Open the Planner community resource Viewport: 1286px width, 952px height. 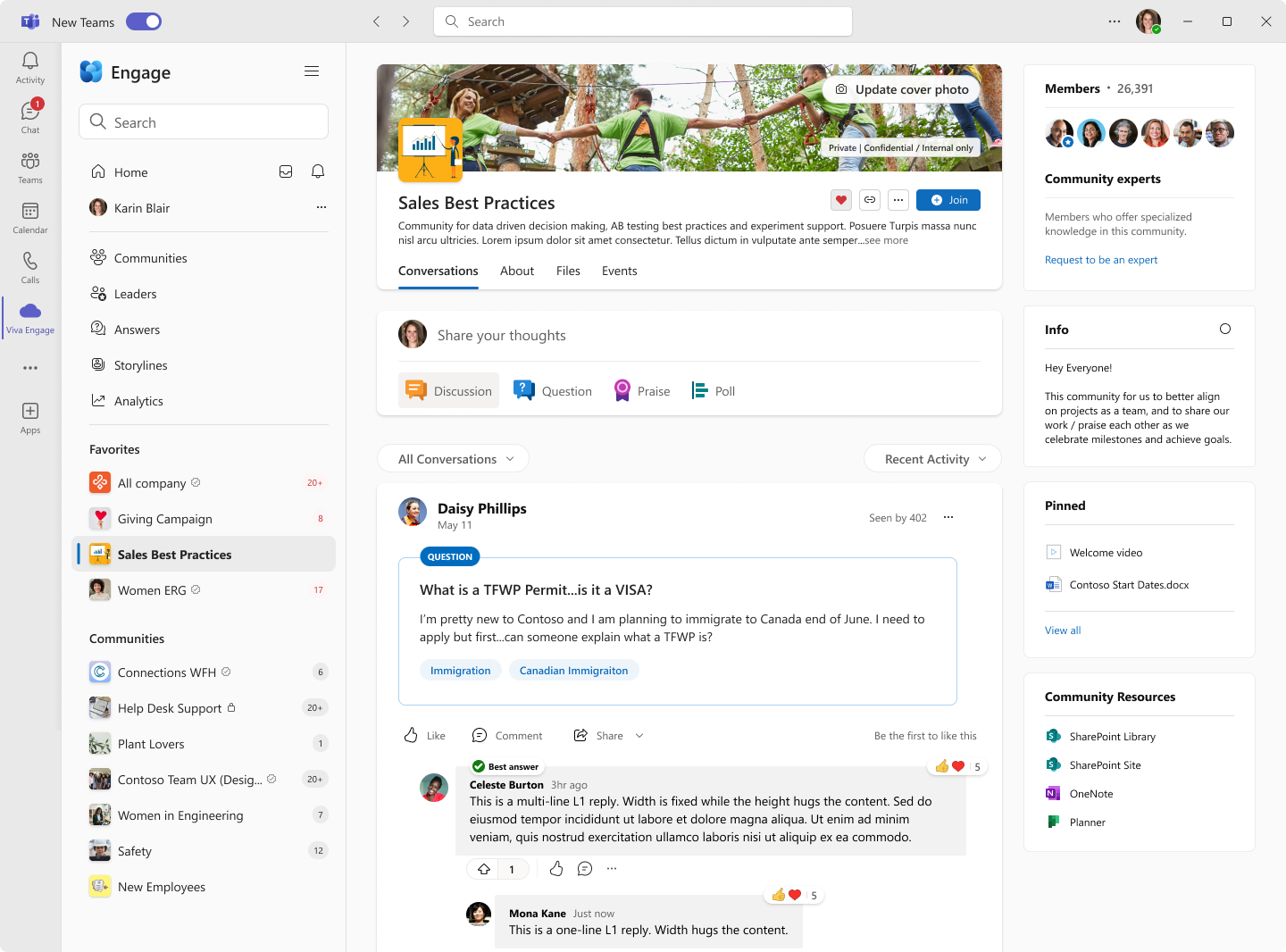[x=1076, y=823]
